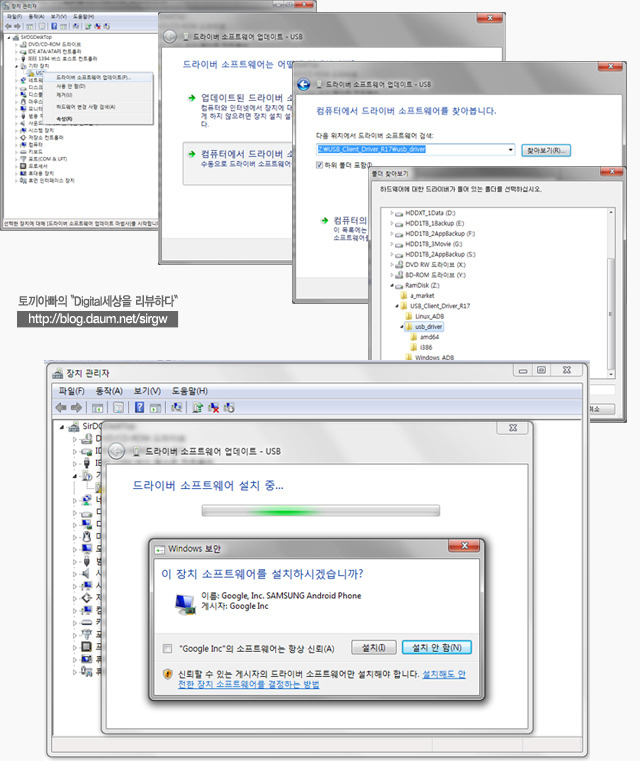Click the back arrow in lower Device Manager toolbar
The image size is (640, 761).
coord(61,408)
